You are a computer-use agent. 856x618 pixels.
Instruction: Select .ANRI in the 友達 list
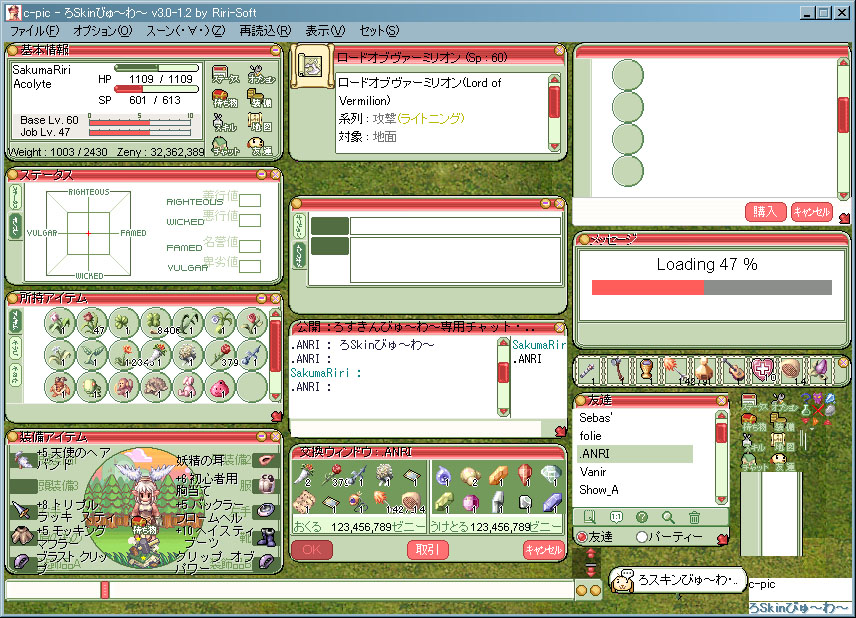pyautogui.click(x=634, y=454)
